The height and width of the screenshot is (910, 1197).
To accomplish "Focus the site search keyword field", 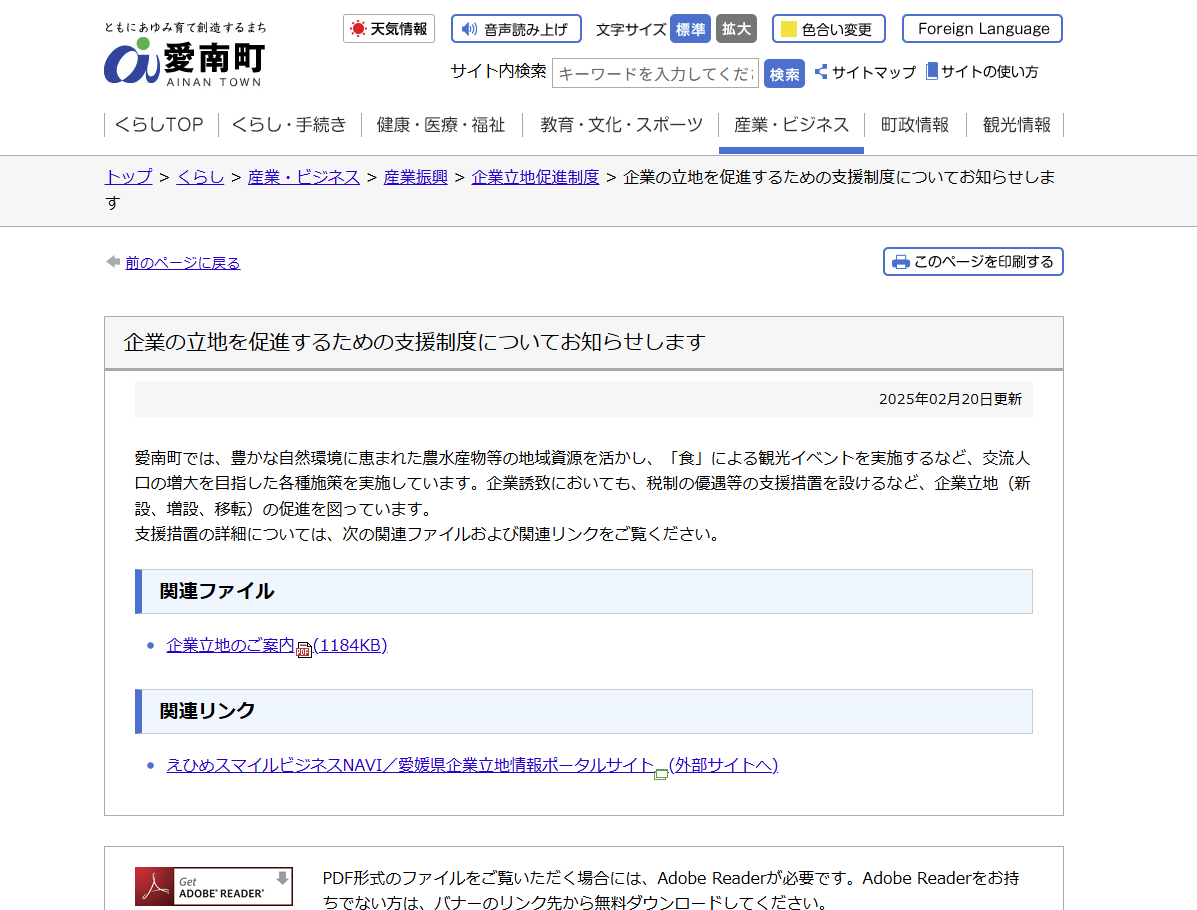I will pyautogui.click(x=655, y=73).
